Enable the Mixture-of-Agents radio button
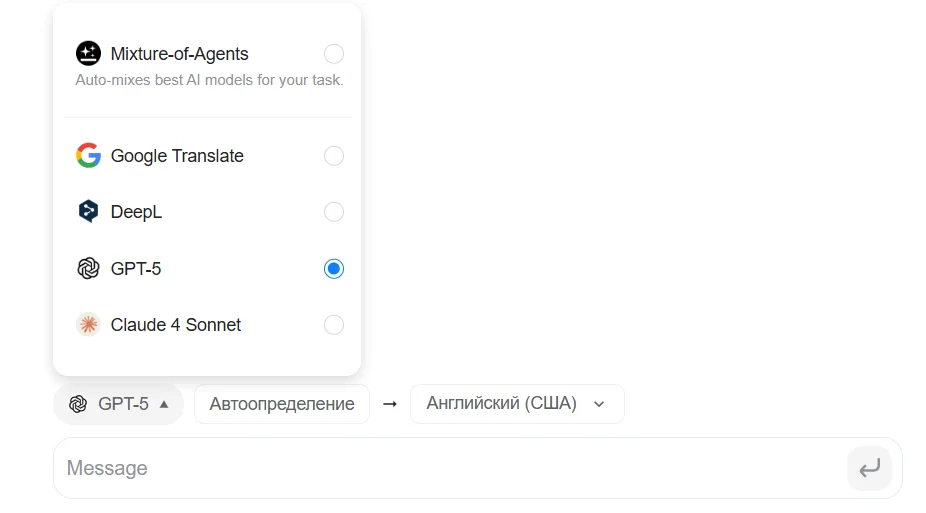Viewport: 926px width, 513px height. (x=334, y=54)
